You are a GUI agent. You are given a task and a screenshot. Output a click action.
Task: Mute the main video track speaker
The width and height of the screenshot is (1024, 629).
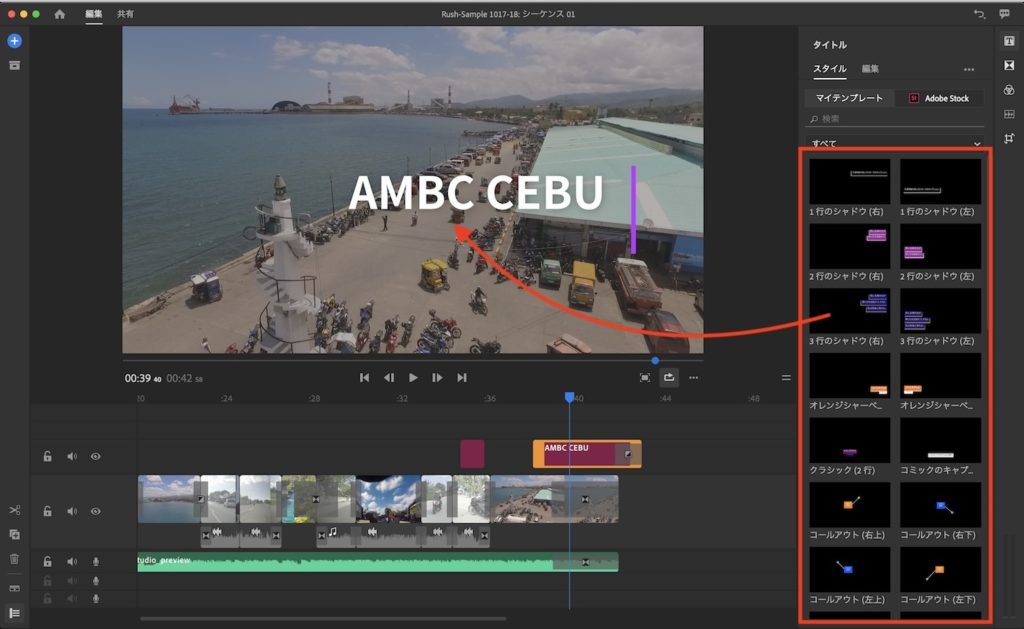(x=72, y=511)
